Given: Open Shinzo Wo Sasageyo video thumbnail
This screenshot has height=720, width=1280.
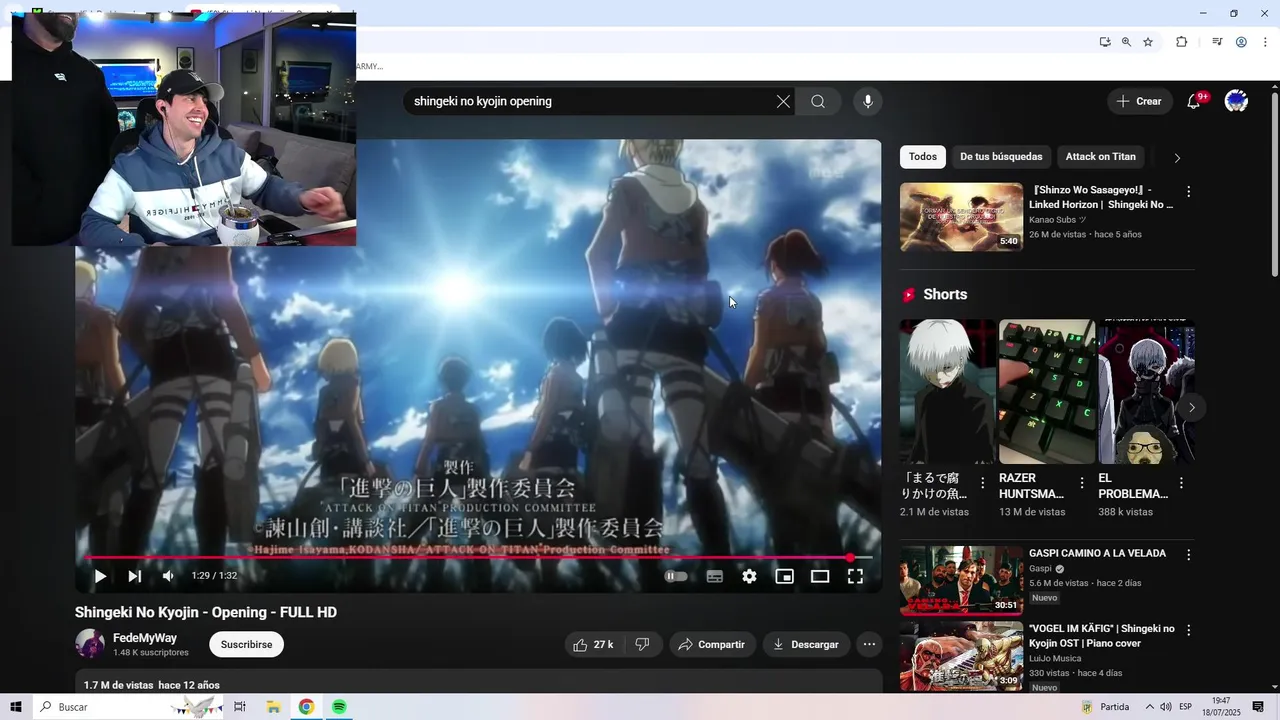Looking at the screenshot, I should click(961, 217).
